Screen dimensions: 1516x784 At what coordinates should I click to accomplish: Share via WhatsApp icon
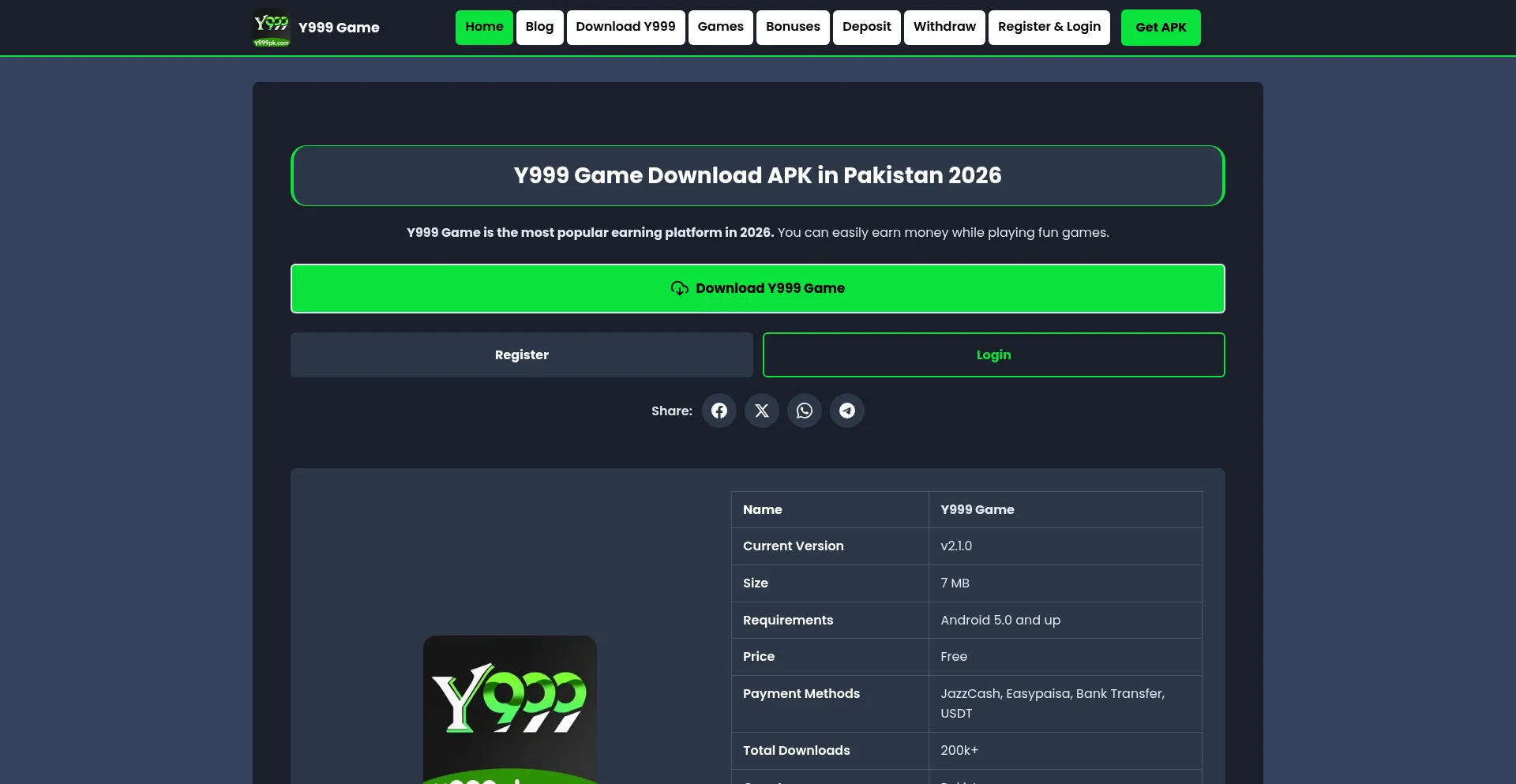pos(805,411)
